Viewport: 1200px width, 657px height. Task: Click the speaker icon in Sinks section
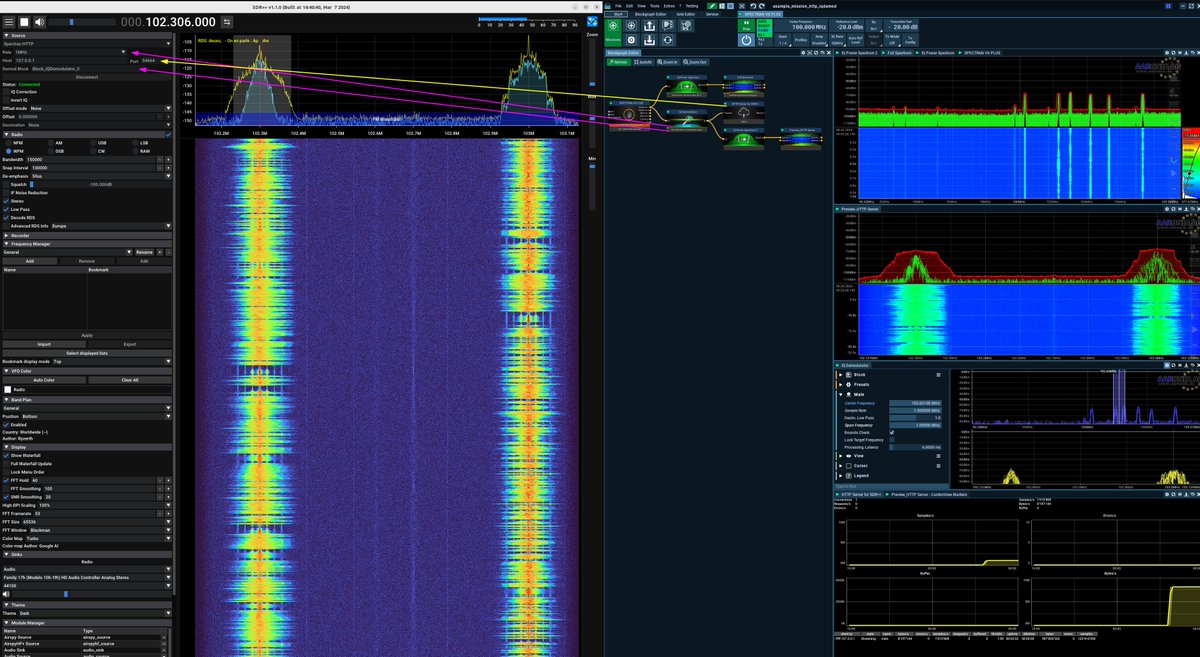point(6,594)
